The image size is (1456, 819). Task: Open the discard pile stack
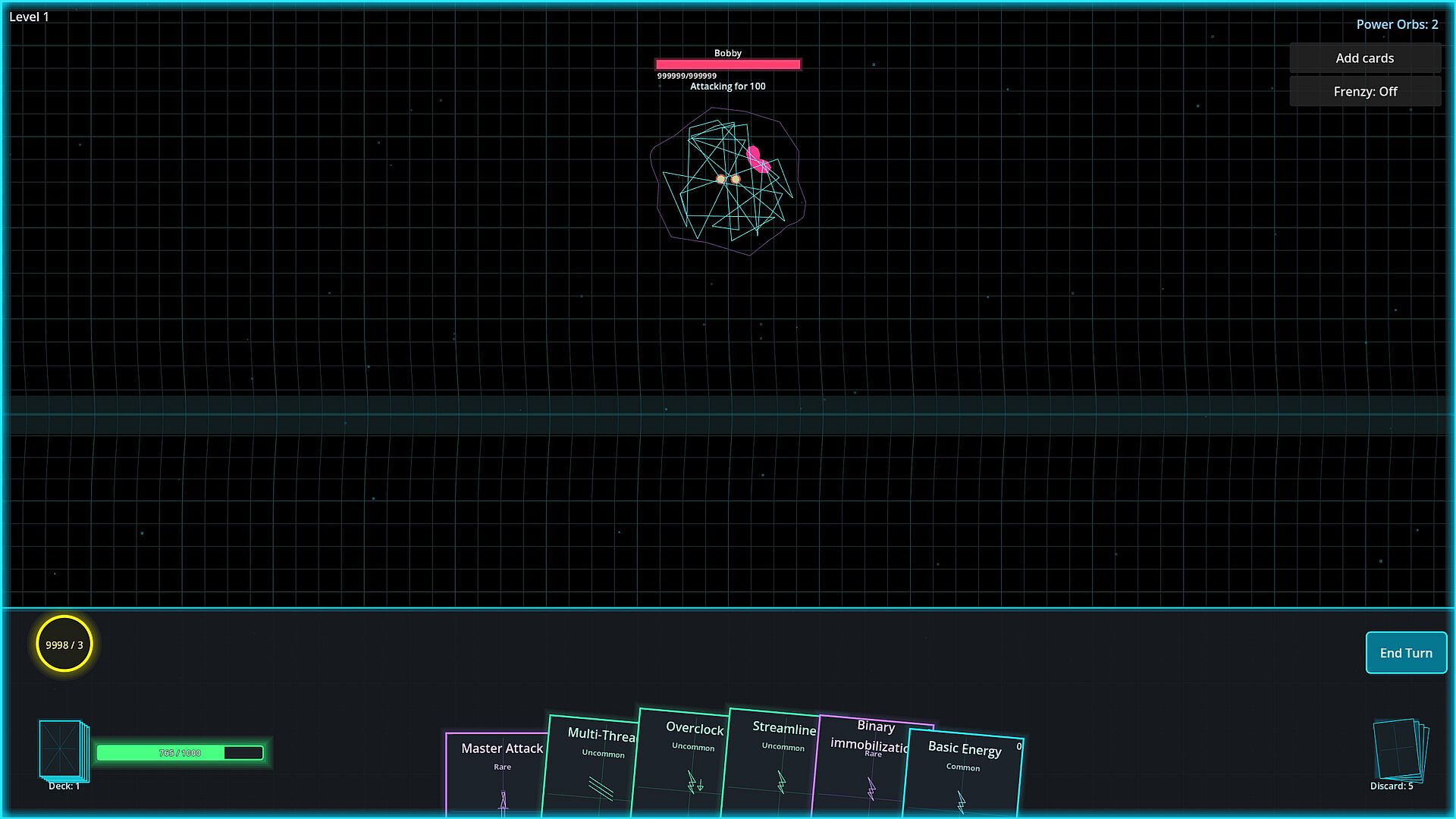[x=1399, y=749]
